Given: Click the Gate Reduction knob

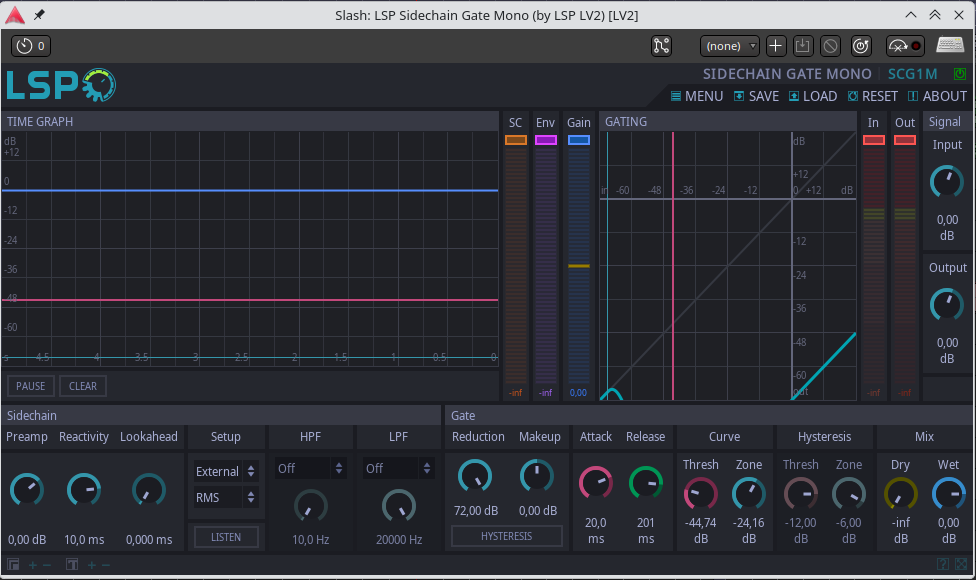Looking at the screenshot, I should point(475,476).
